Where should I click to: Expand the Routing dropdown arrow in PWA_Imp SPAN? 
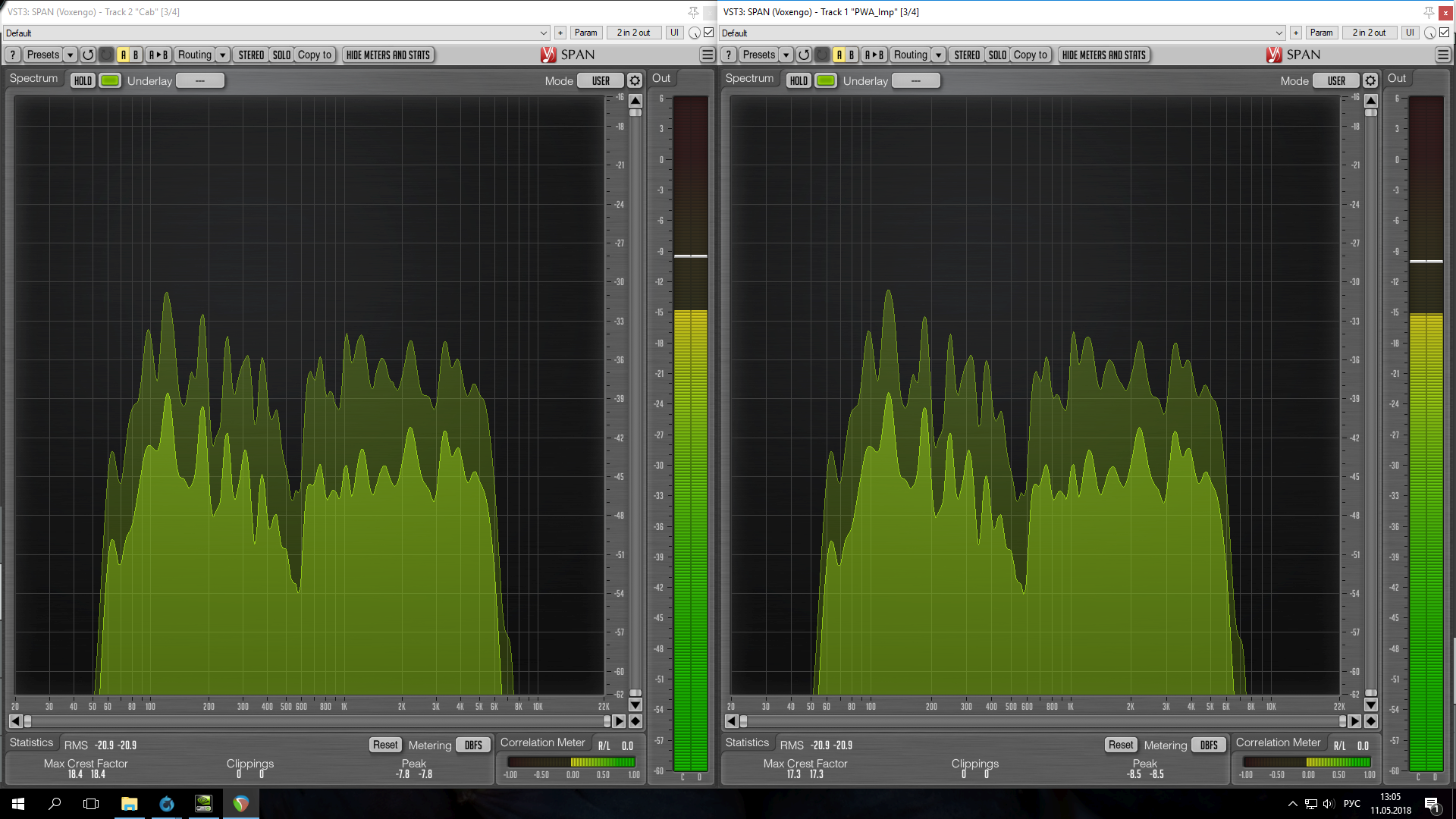coord(938,55)
